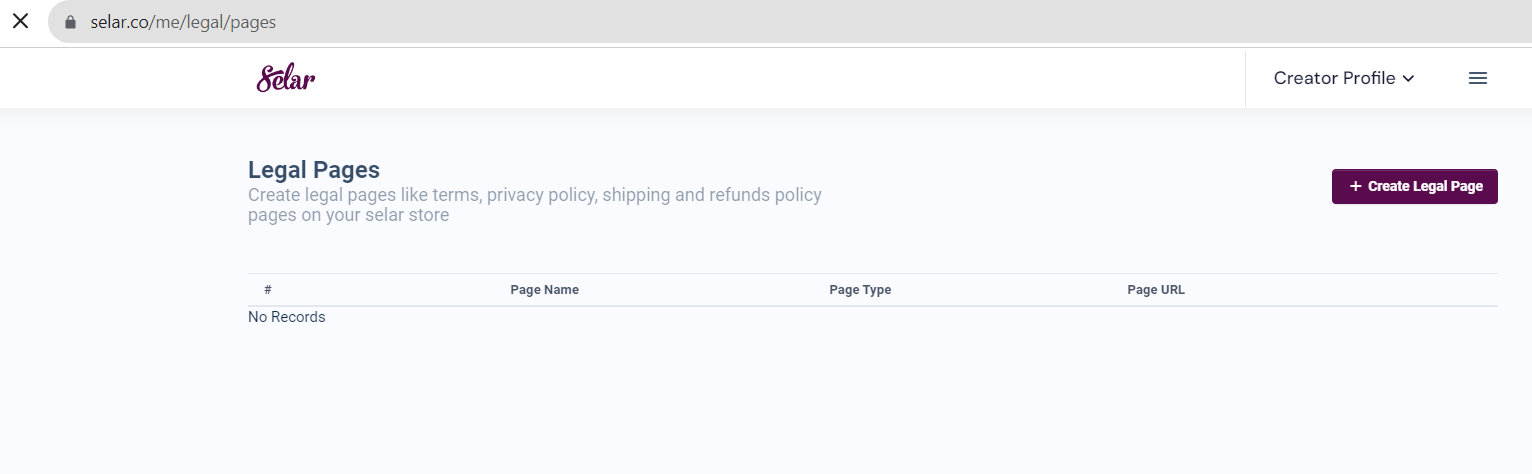Click the 'Create legal pages like terms' description line
The height and width of the screenshot is (474, 1532).
[x=535, y=195]
